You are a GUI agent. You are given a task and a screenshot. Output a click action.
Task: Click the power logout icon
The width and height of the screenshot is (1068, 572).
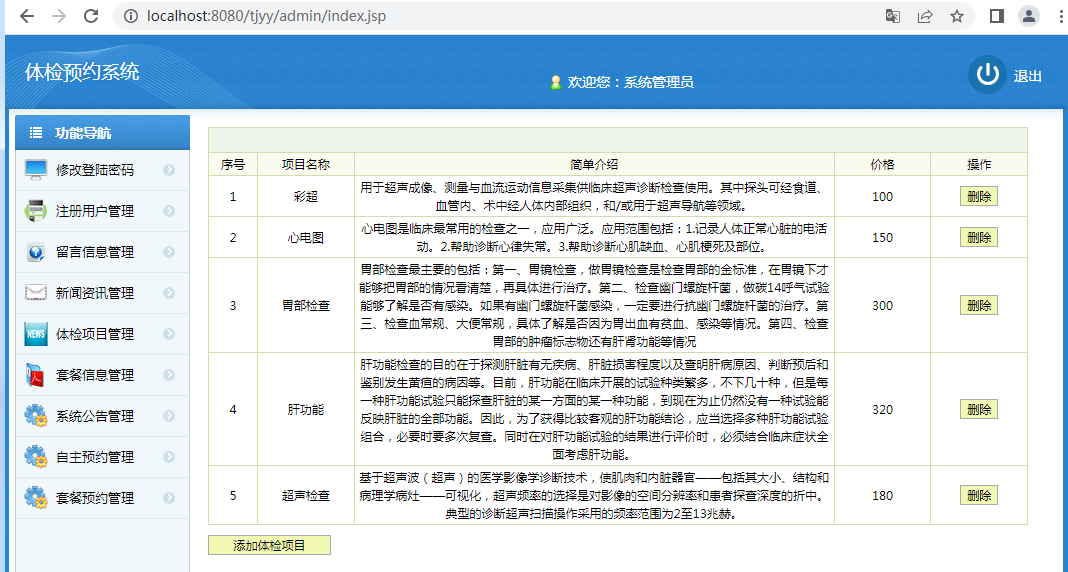987,74
